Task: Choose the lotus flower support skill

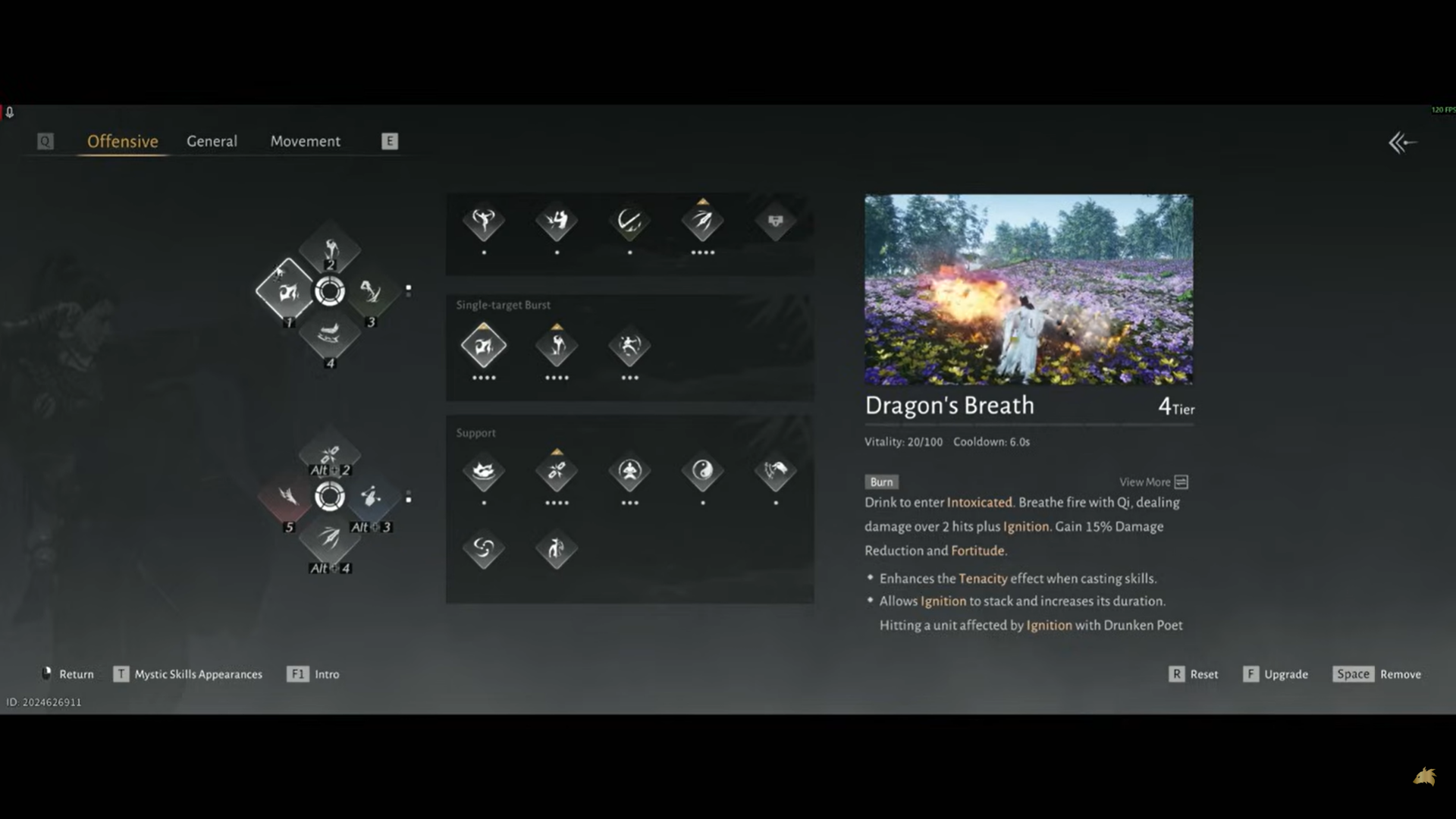Action: [x=484, y=471]
